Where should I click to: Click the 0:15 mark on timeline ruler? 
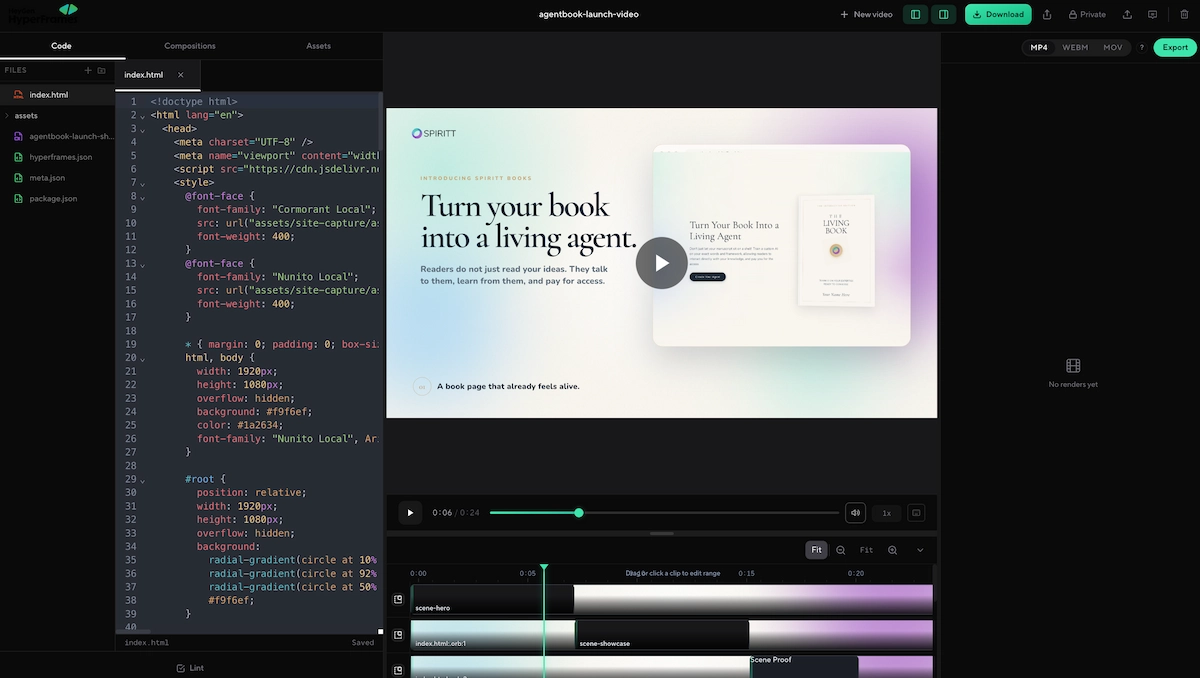tap(746, 574)
